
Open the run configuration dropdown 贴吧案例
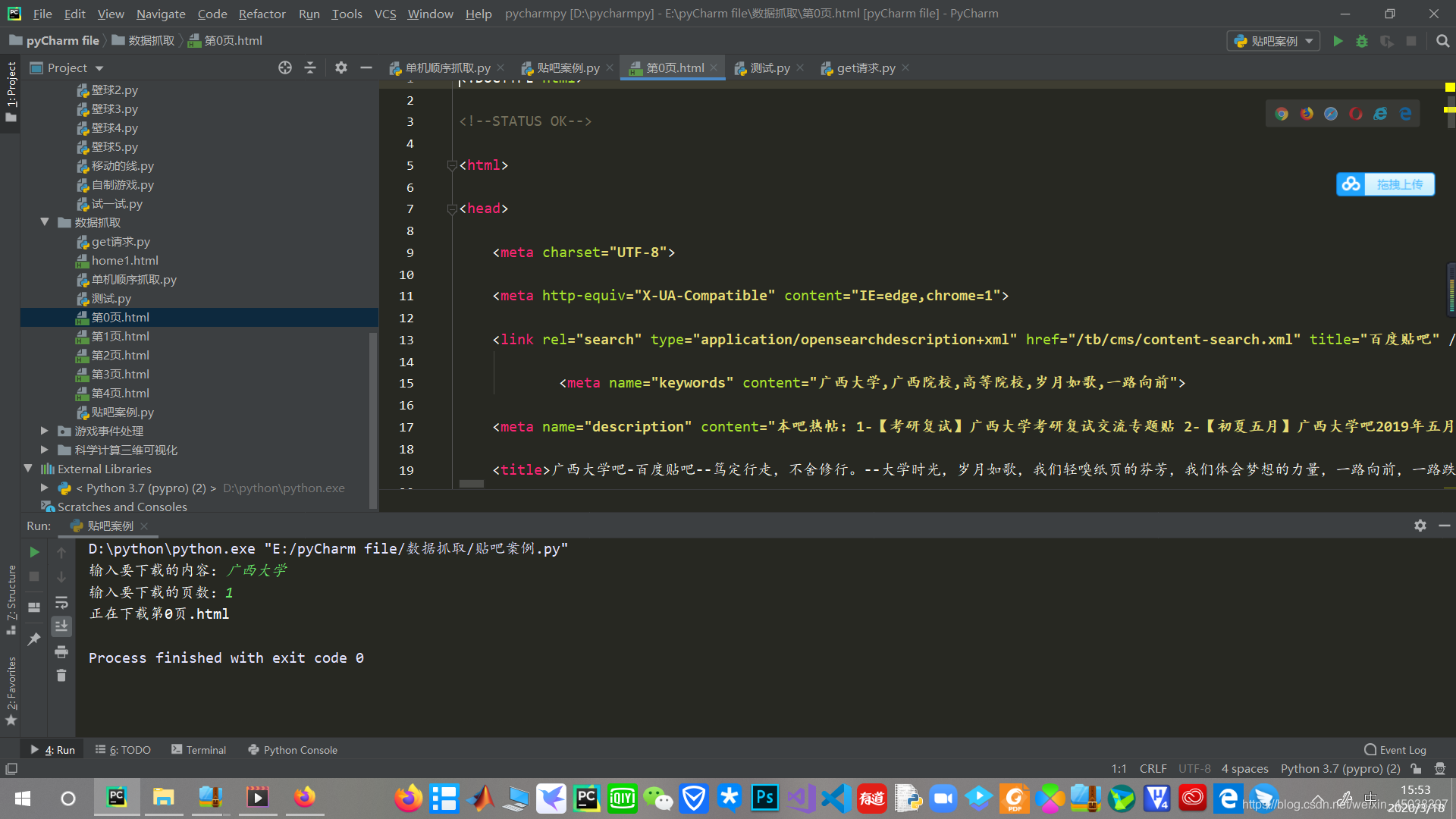point(1274,41)
